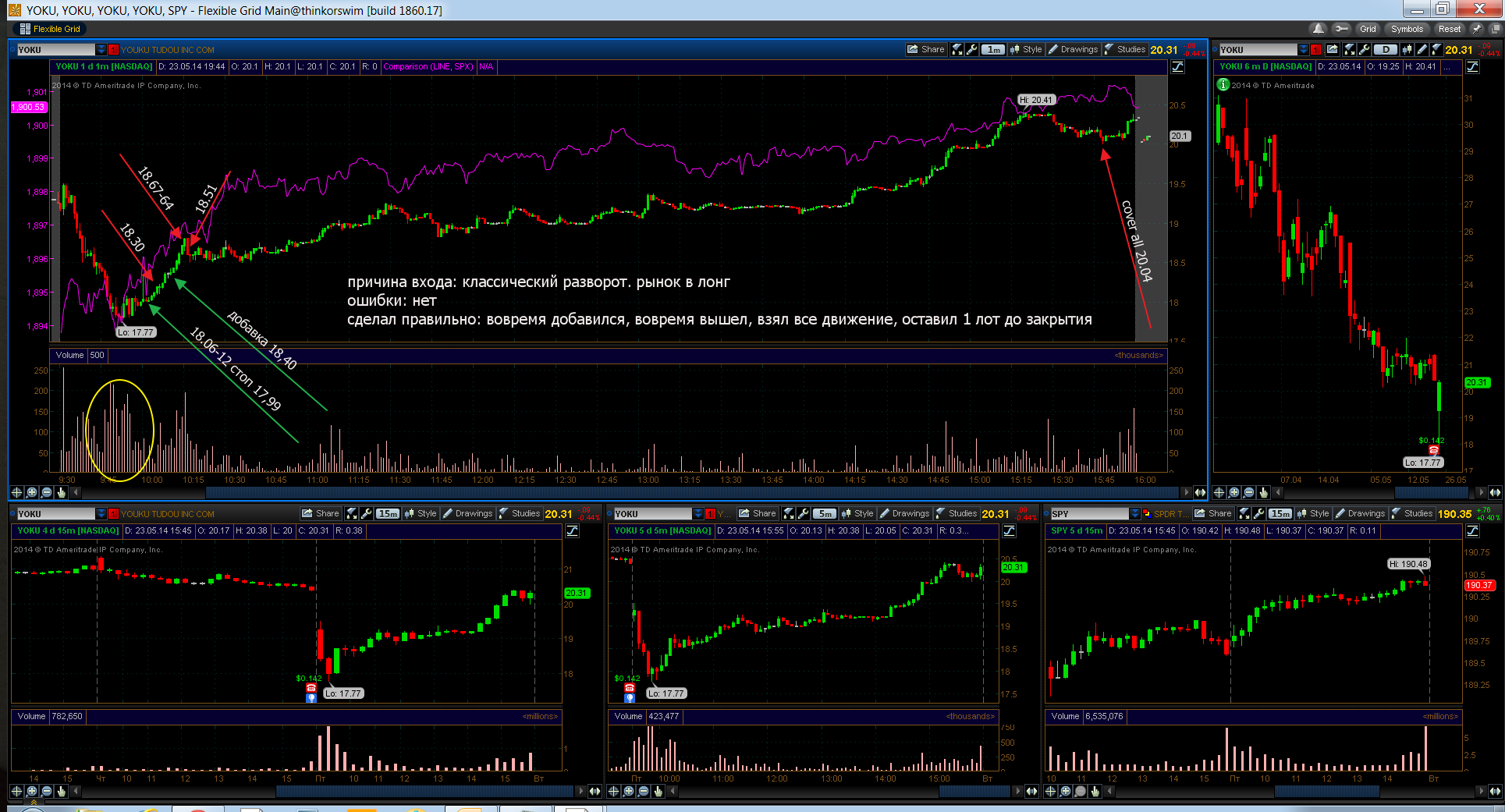Open Studies menu on the 1m chart
The width and height of the screenshot is (1505, 812).
1125,49
